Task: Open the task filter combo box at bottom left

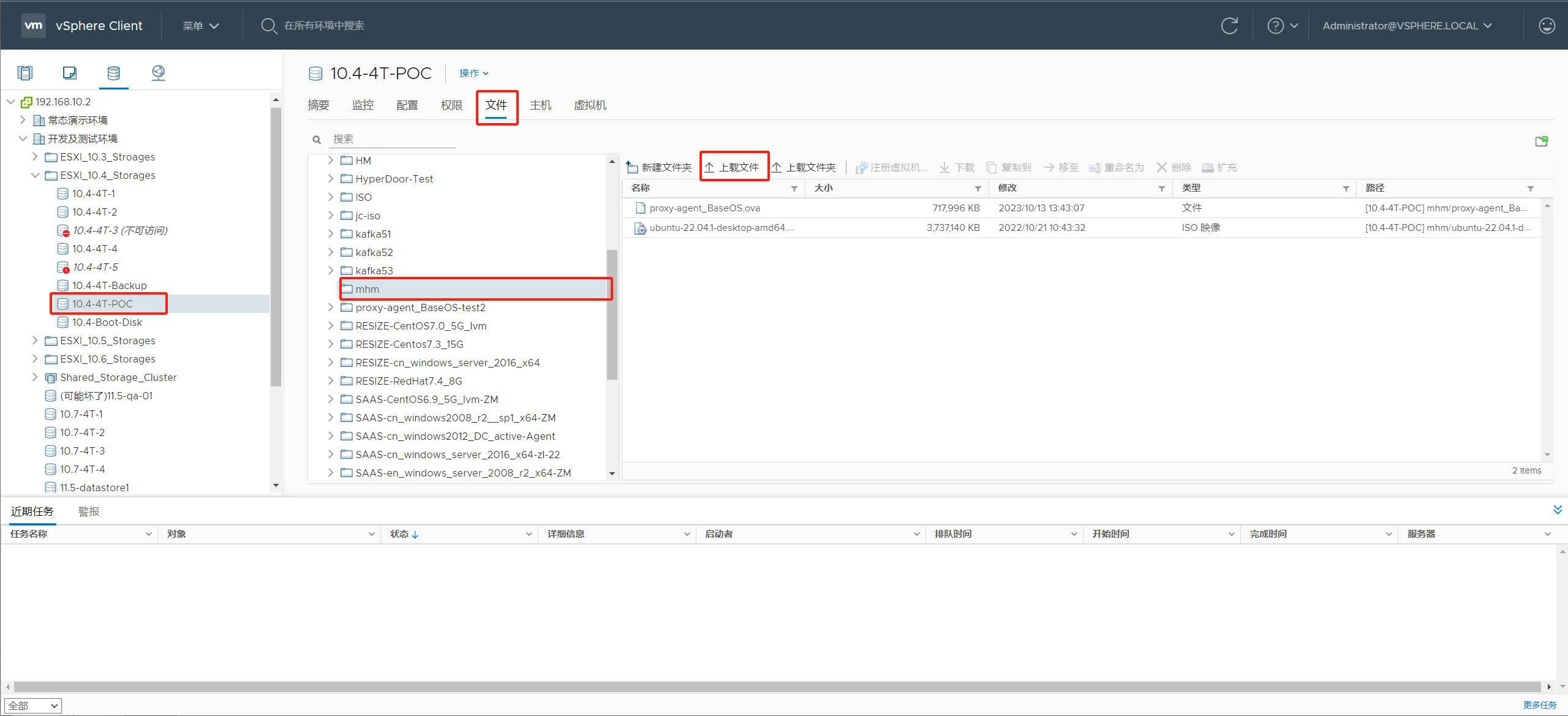Action: (33, 706)
